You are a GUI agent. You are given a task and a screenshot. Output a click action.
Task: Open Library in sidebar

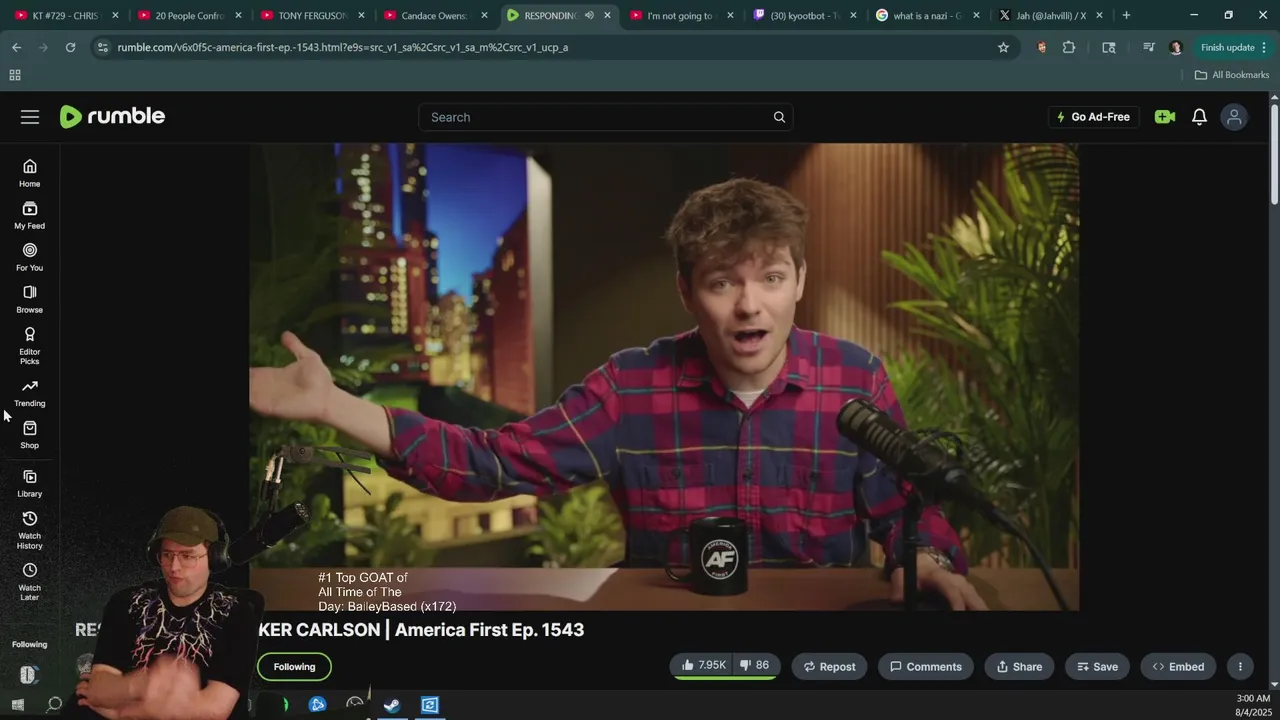pyautogui.click(x=30, y=484)
